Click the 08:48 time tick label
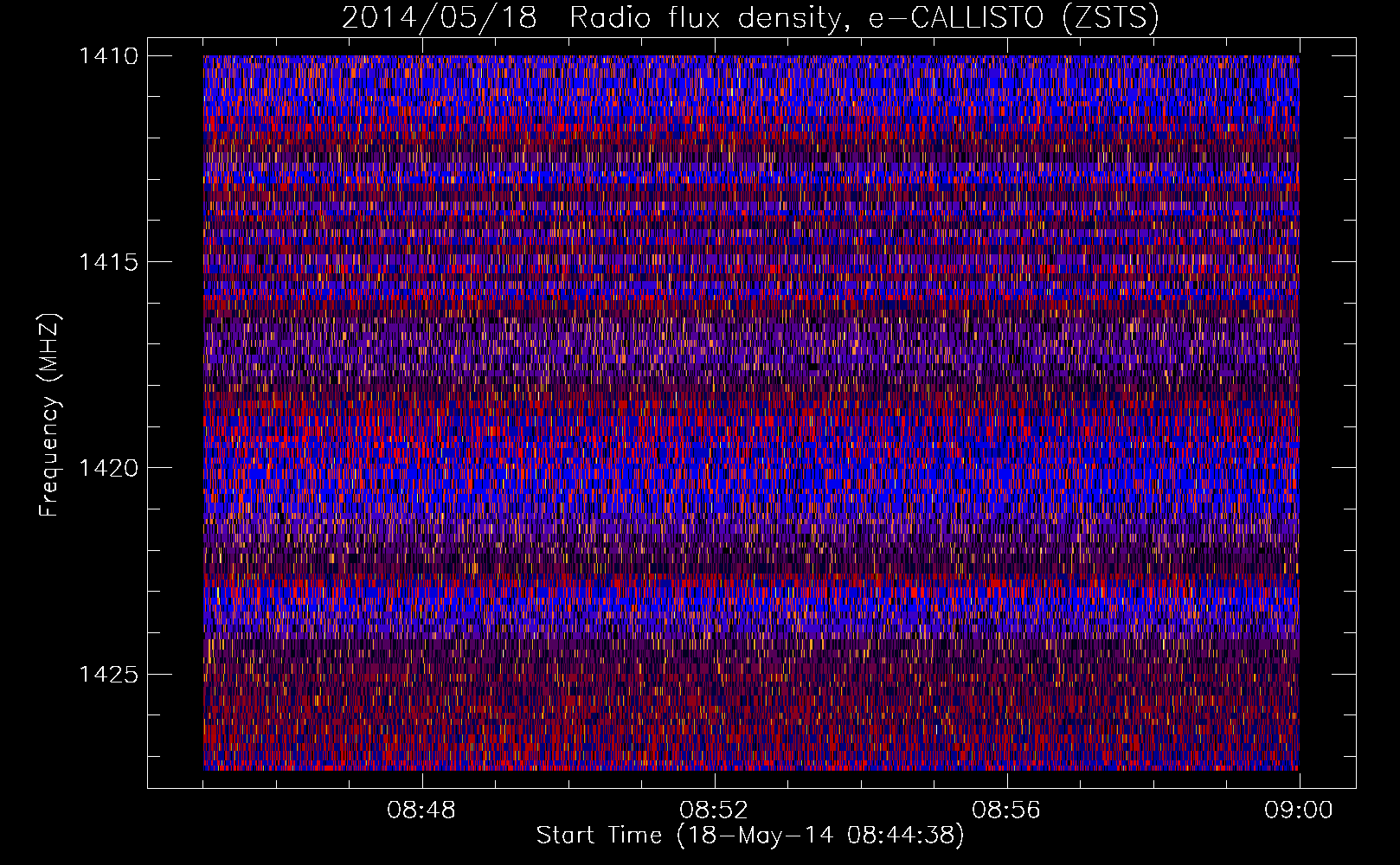The image size is (1400, 865). (421, 811)
